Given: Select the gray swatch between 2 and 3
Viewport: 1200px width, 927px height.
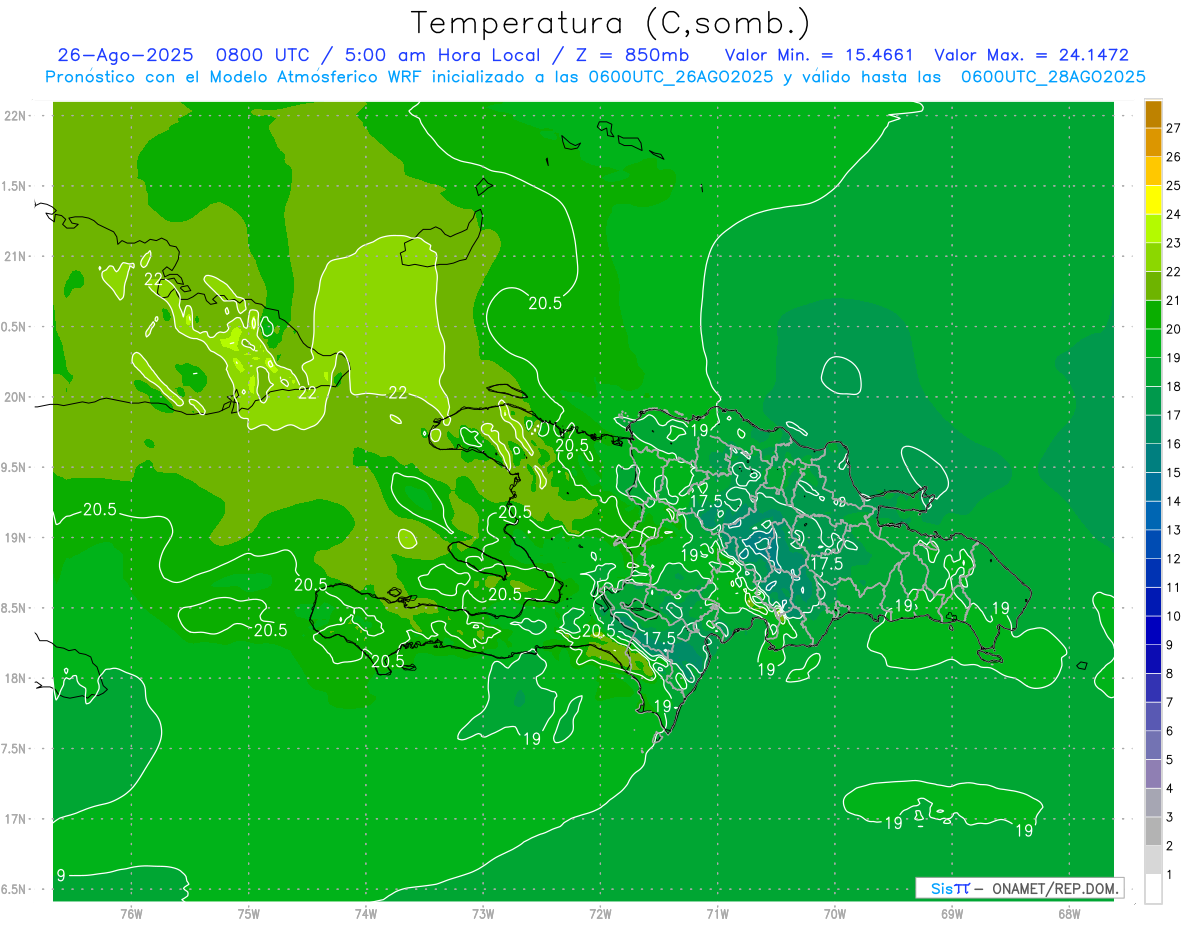Looking at the screenshot, I should click(x=1153, y=831).
